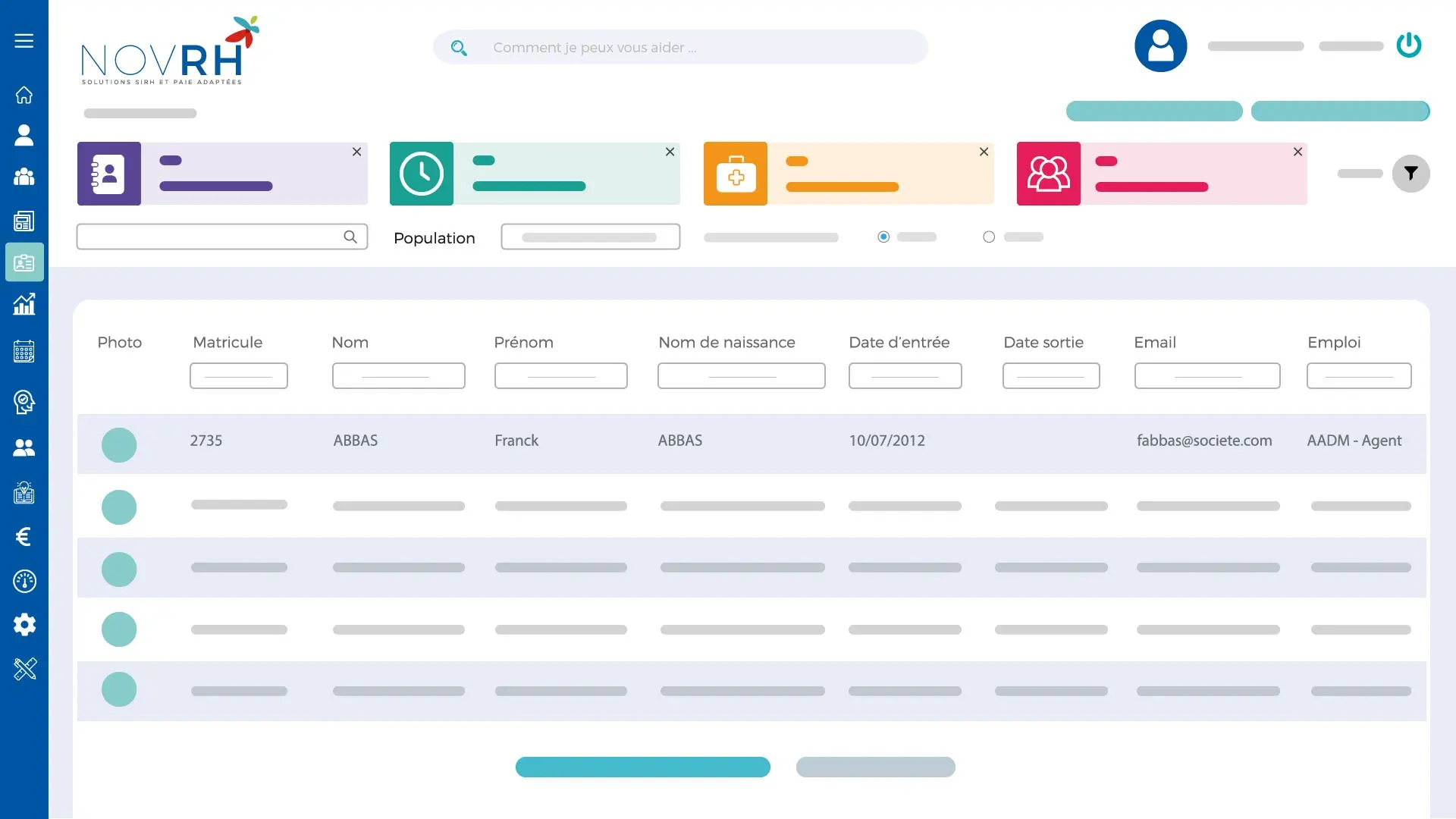1456x819 pixels.
Task: Go to the home icon in sidebar
Action: 24,95
